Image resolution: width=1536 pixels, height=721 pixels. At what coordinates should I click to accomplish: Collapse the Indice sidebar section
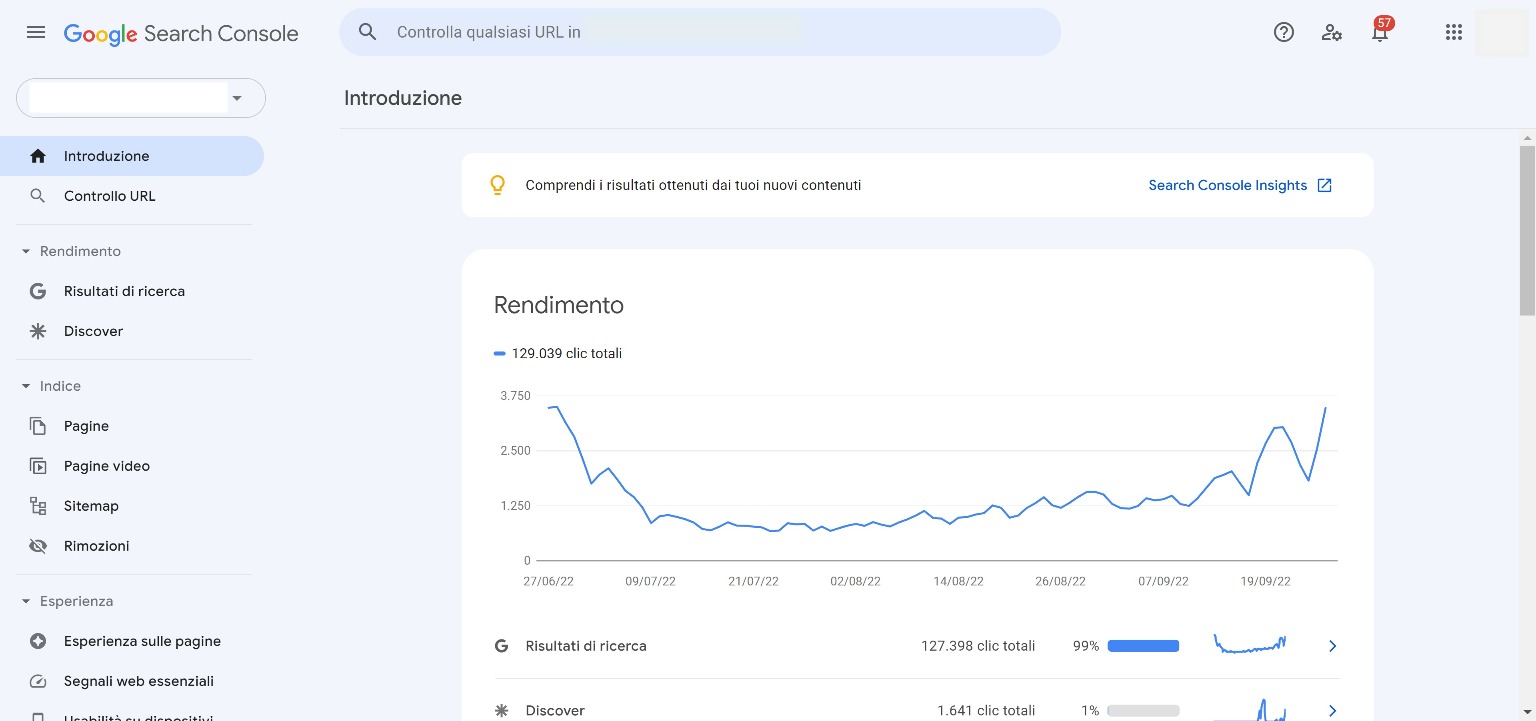(26, 386)
